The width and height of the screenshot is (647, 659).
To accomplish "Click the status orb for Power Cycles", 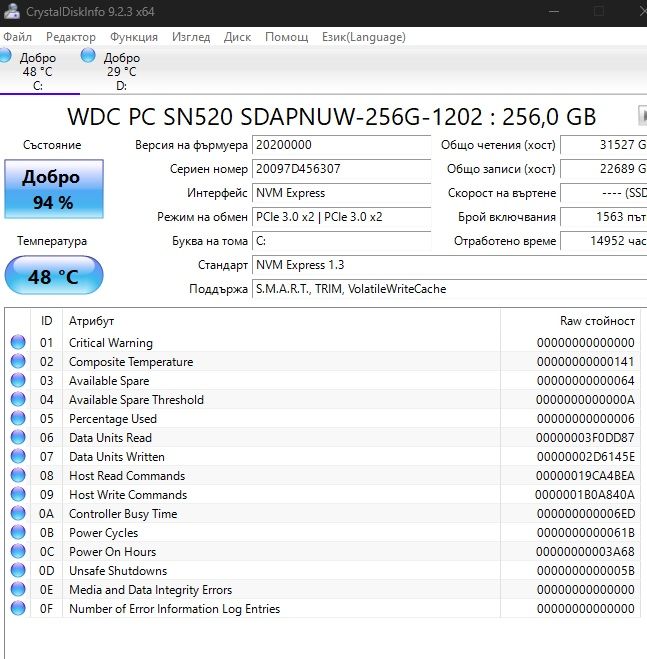I will (x=18, y=532).
